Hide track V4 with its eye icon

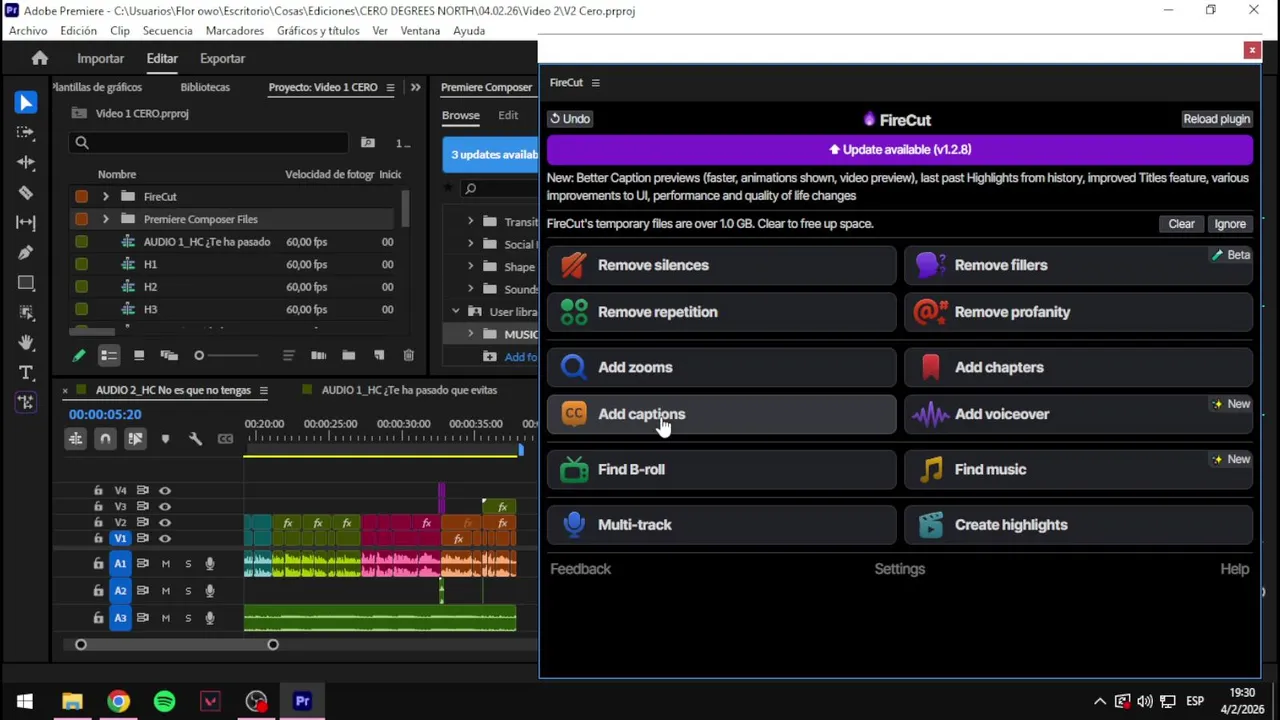pos(165,490)
